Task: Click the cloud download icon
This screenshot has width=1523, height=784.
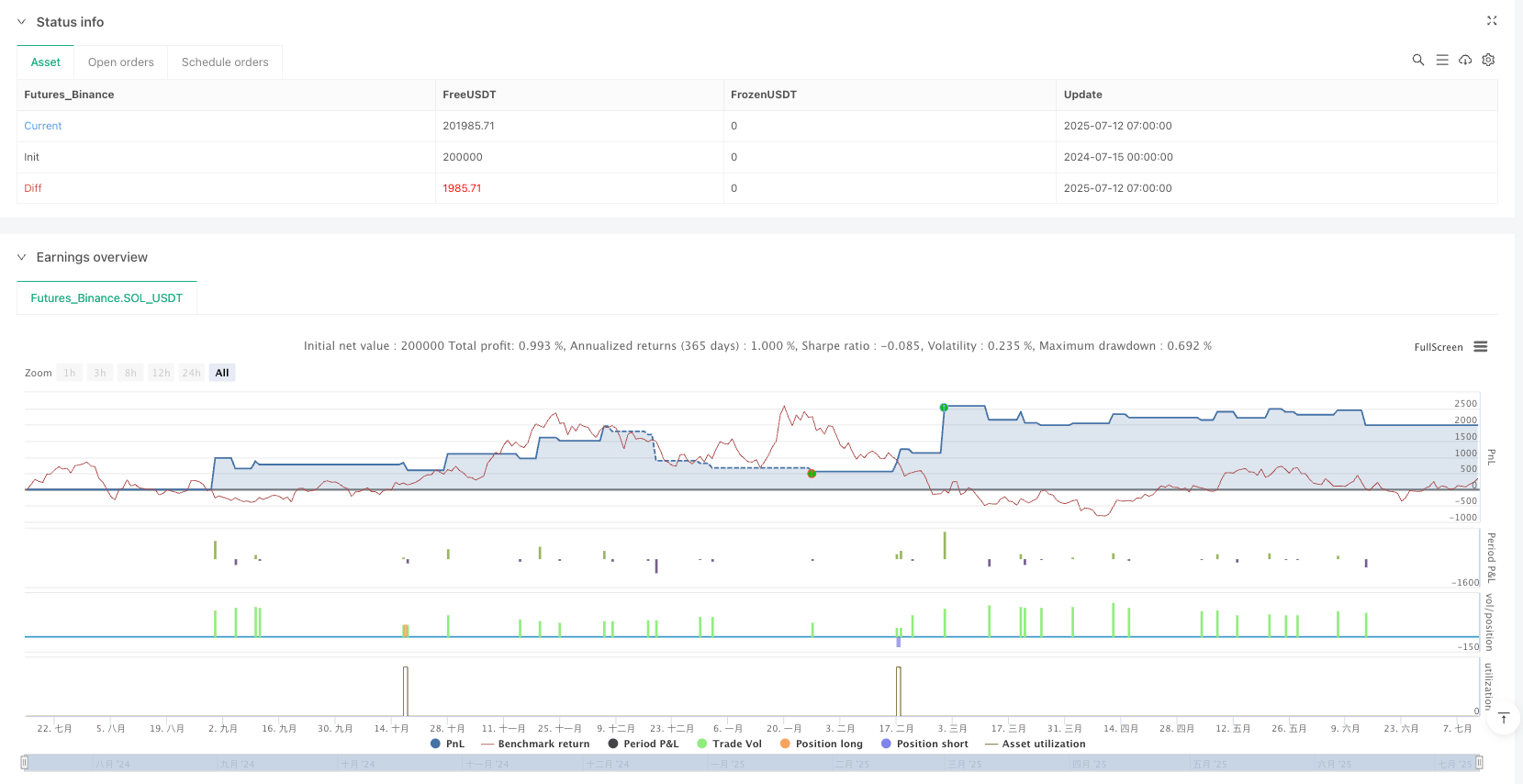Action: (x=1465, y=60)
